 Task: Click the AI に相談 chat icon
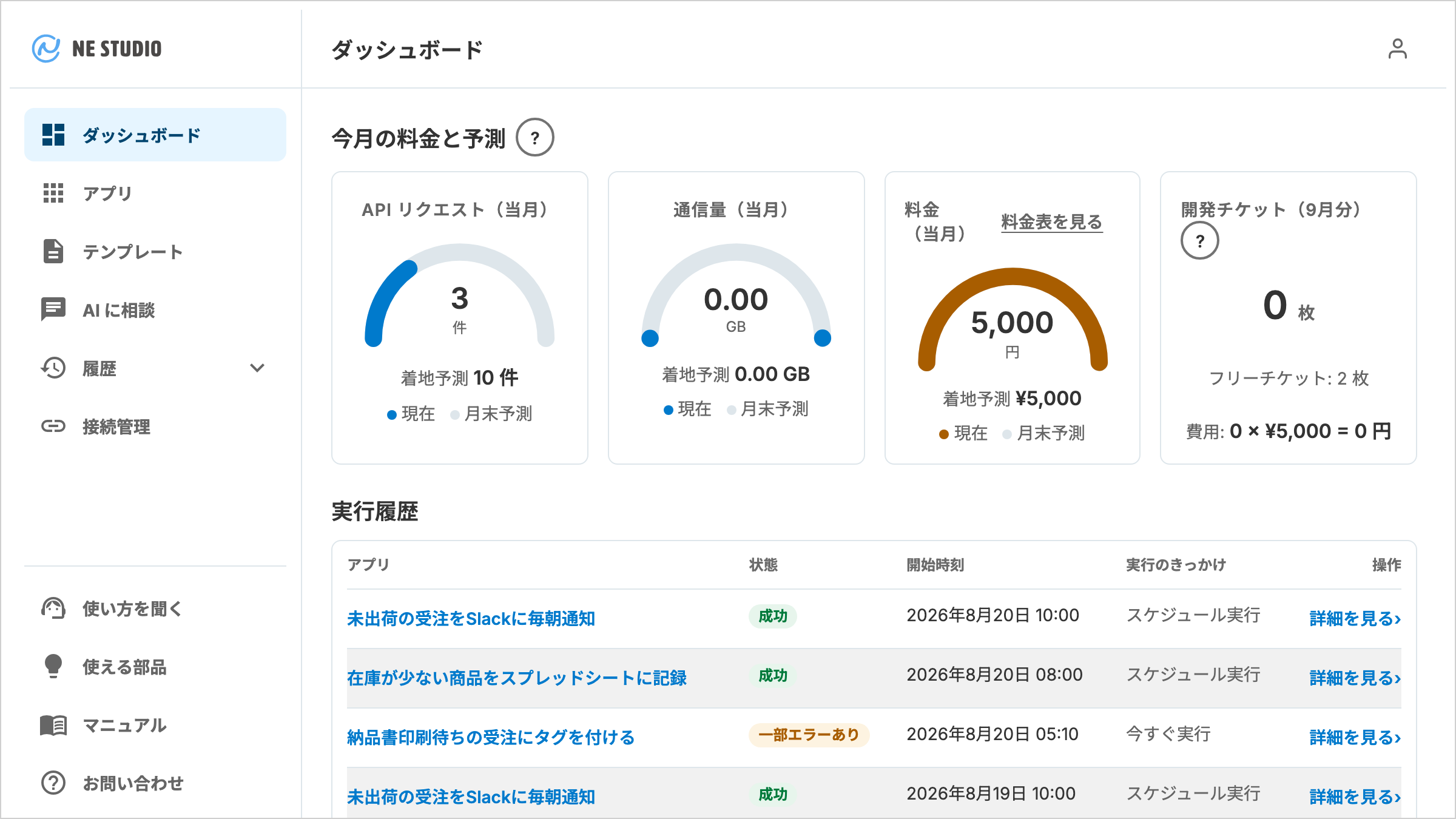pos(53,309)
